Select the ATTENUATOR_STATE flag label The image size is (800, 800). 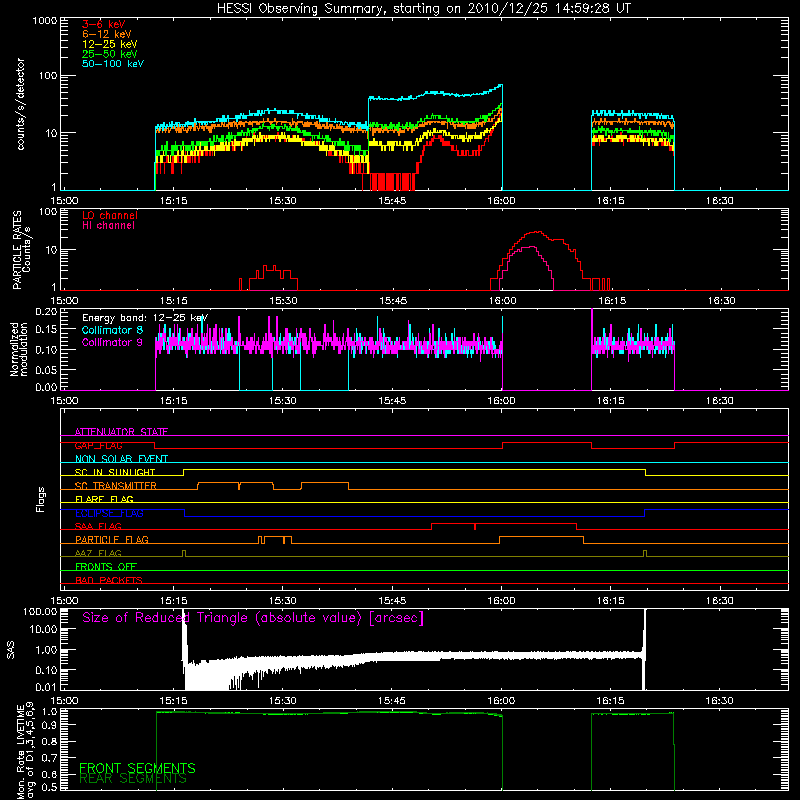pyautogui.click(x=121, y=432)
